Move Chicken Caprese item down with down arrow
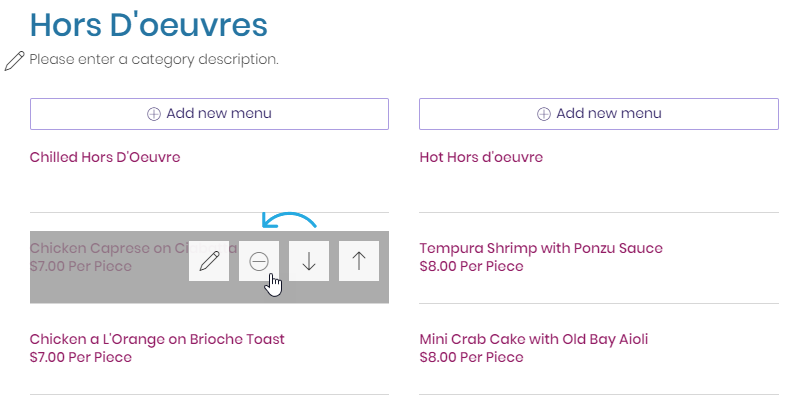 (309, 261)
